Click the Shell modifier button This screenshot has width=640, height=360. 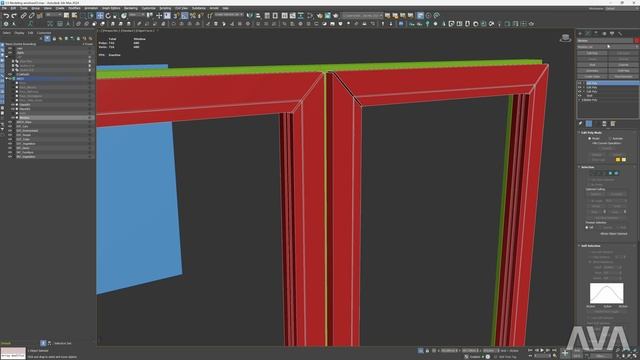tap(592, 65)
